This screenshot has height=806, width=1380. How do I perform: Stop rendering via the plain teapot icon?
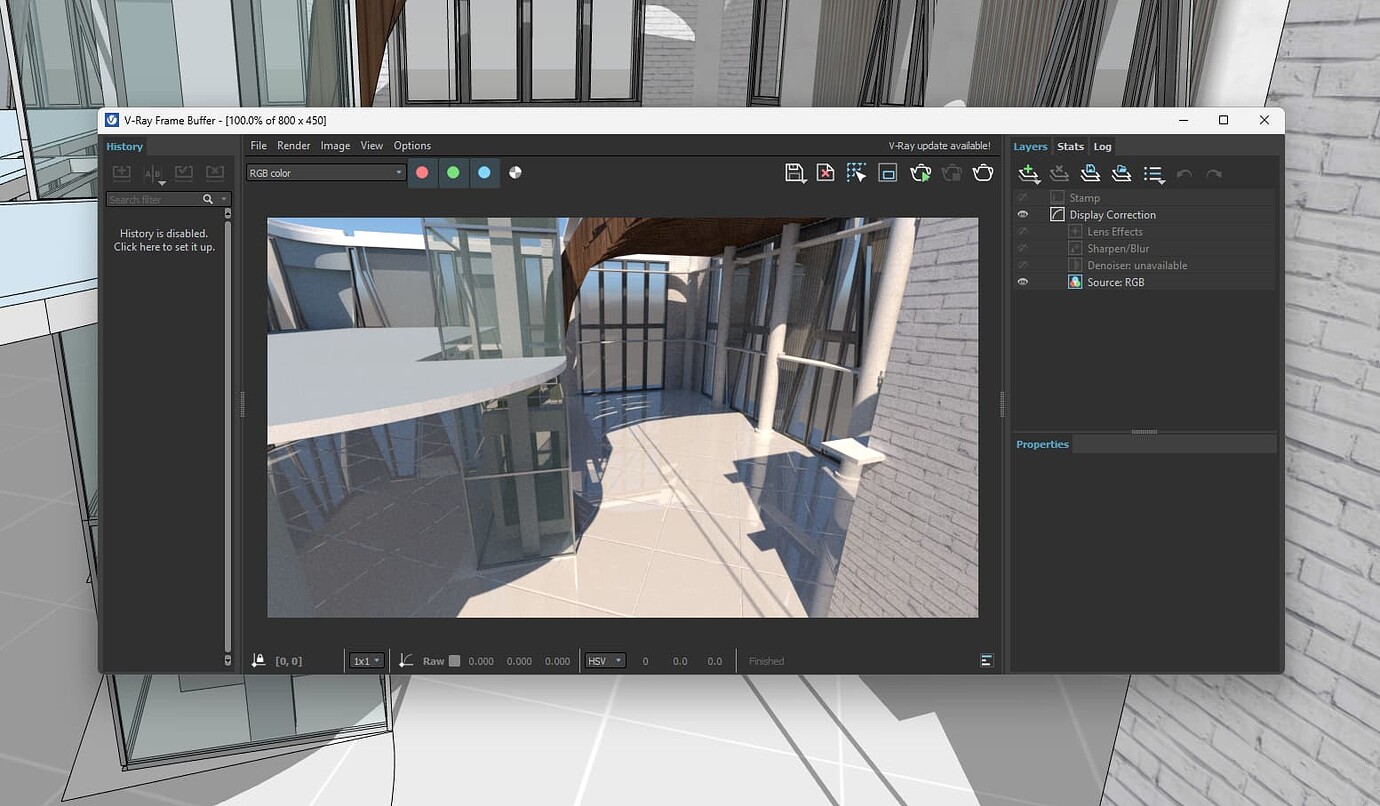983,172
